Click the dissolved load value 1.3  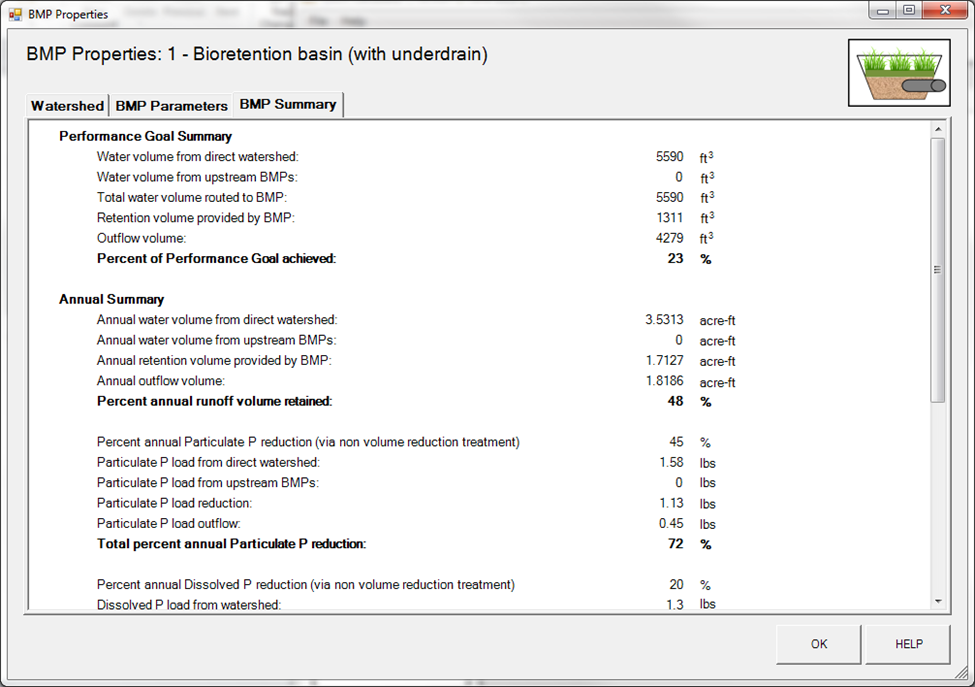675,604
